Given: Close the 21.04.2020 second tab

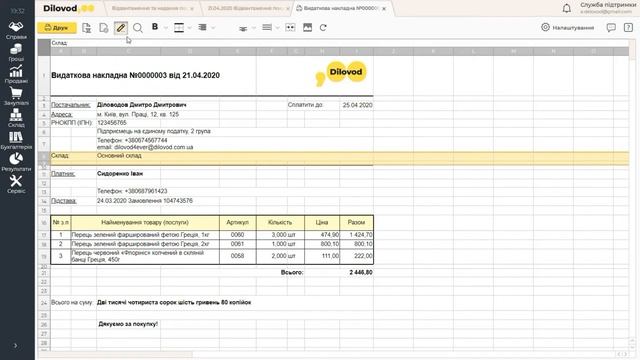Looking at the screenshot, I should pyautogui.click(x=288, y=9).
